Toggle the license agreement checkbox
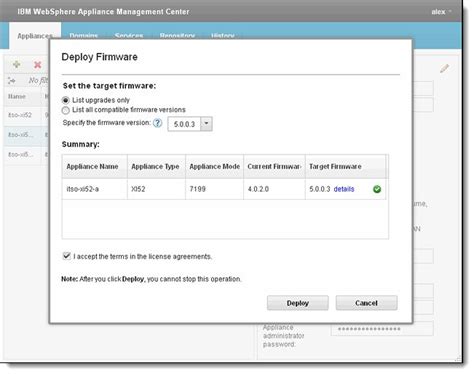The width and height of the screenshot is (474, 374). [x=67, y=256]
